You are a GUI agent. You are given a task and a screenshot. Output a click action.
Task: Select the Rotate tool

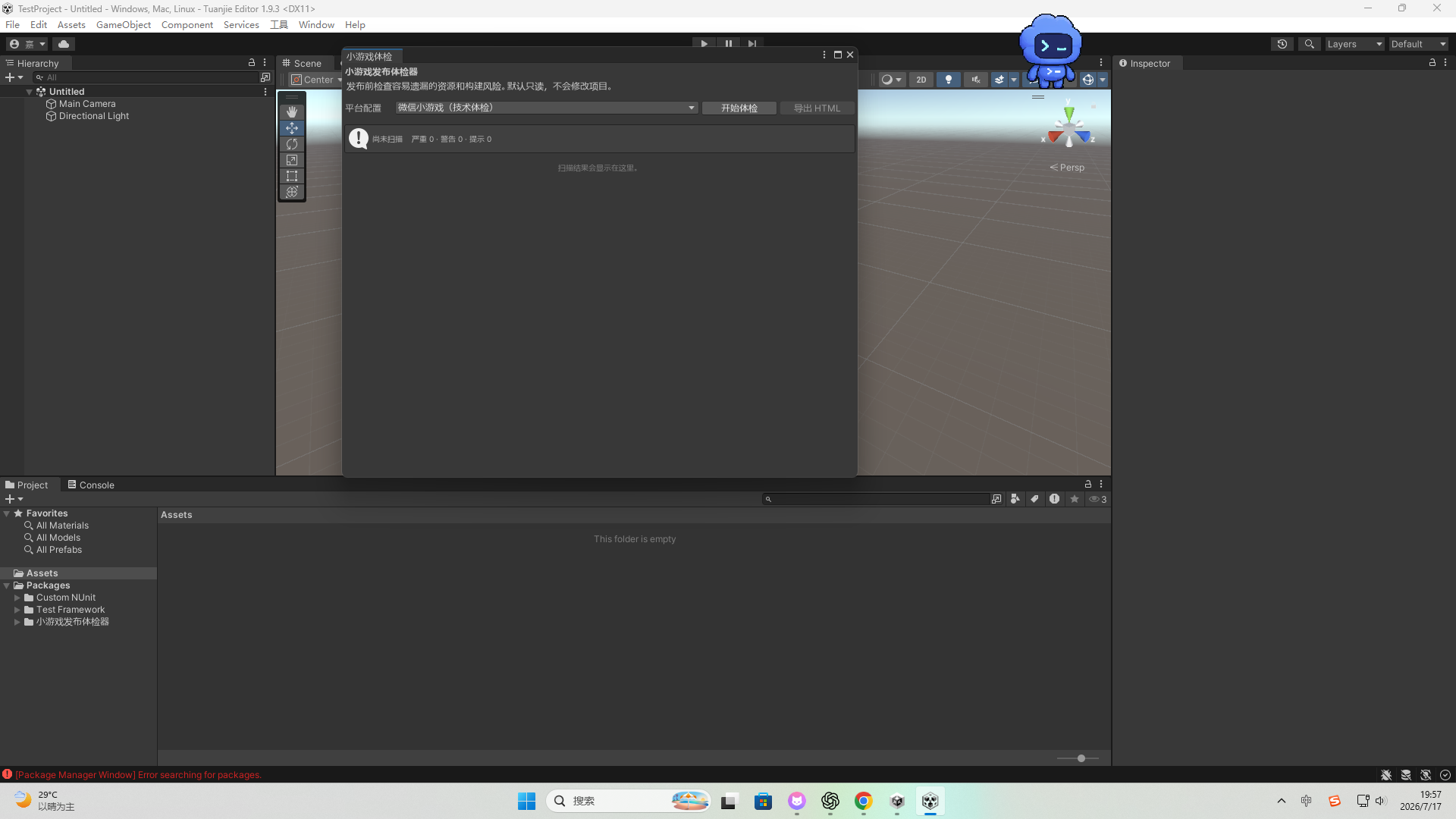[x=292, y=144]
